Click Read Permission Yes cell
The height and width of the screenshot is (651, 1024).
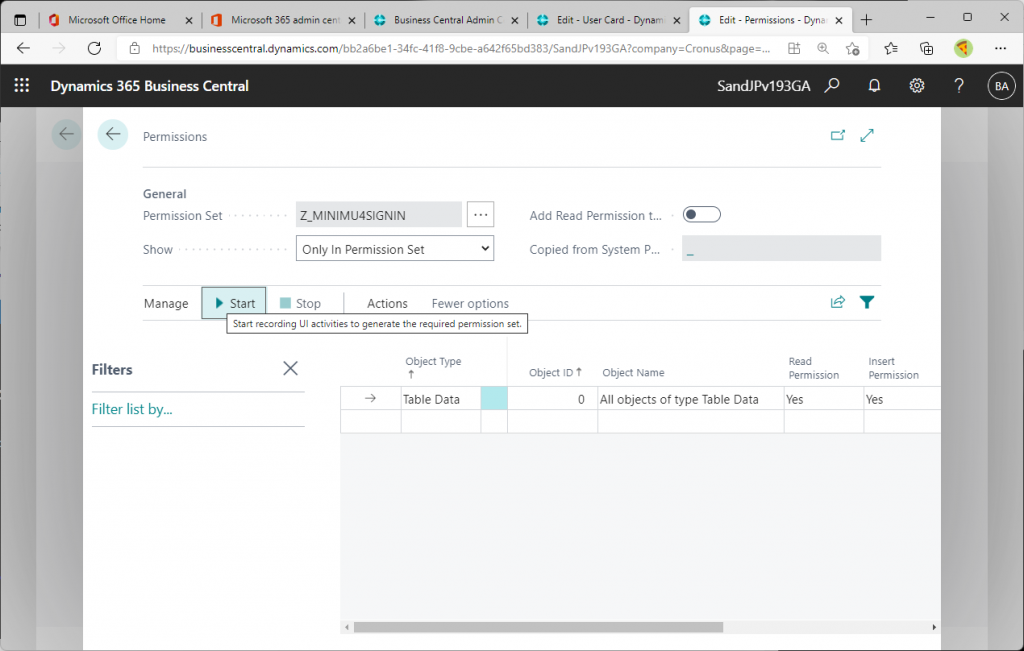824,399
